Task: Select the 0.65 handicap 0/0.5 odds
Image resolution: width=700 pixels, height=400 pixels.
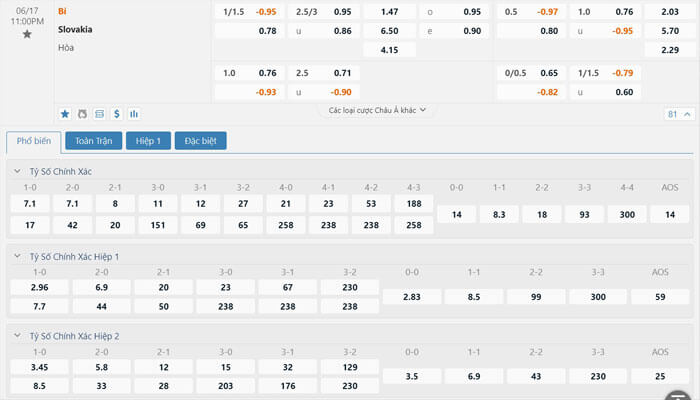Action: coord(531,73)
